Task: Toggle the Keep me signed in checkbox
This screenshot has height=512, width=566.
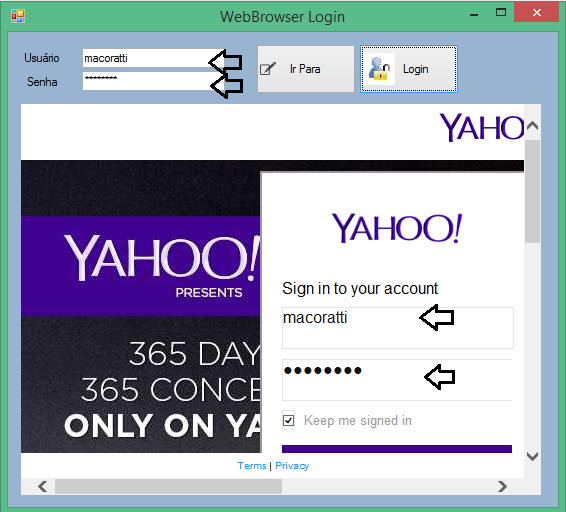Action: tap(288, 420)
